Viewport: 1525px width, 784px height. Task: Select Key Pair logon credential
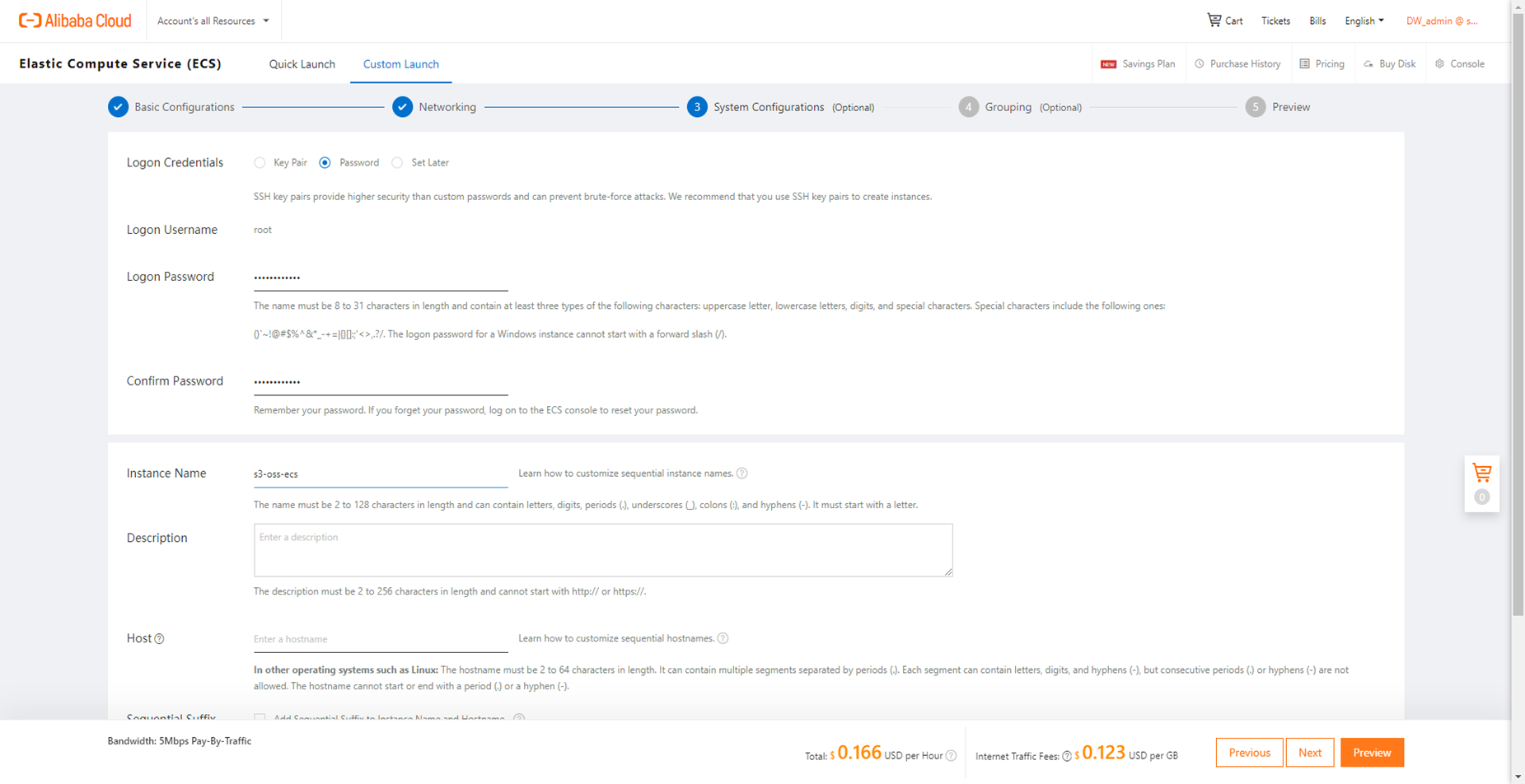point(260,163)
